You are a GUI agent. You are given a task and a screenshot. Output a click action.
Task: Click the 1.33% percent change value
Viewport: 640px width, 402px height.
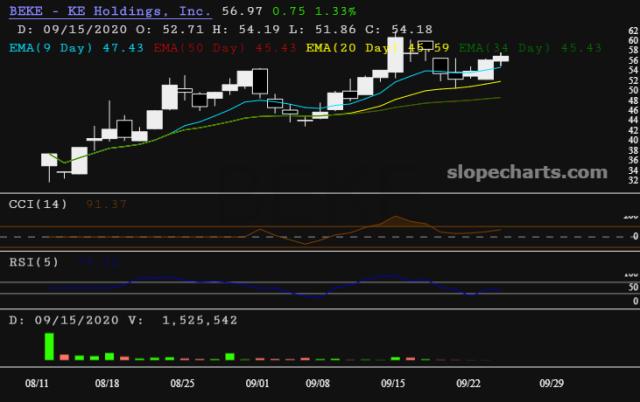tap(335, 11)
